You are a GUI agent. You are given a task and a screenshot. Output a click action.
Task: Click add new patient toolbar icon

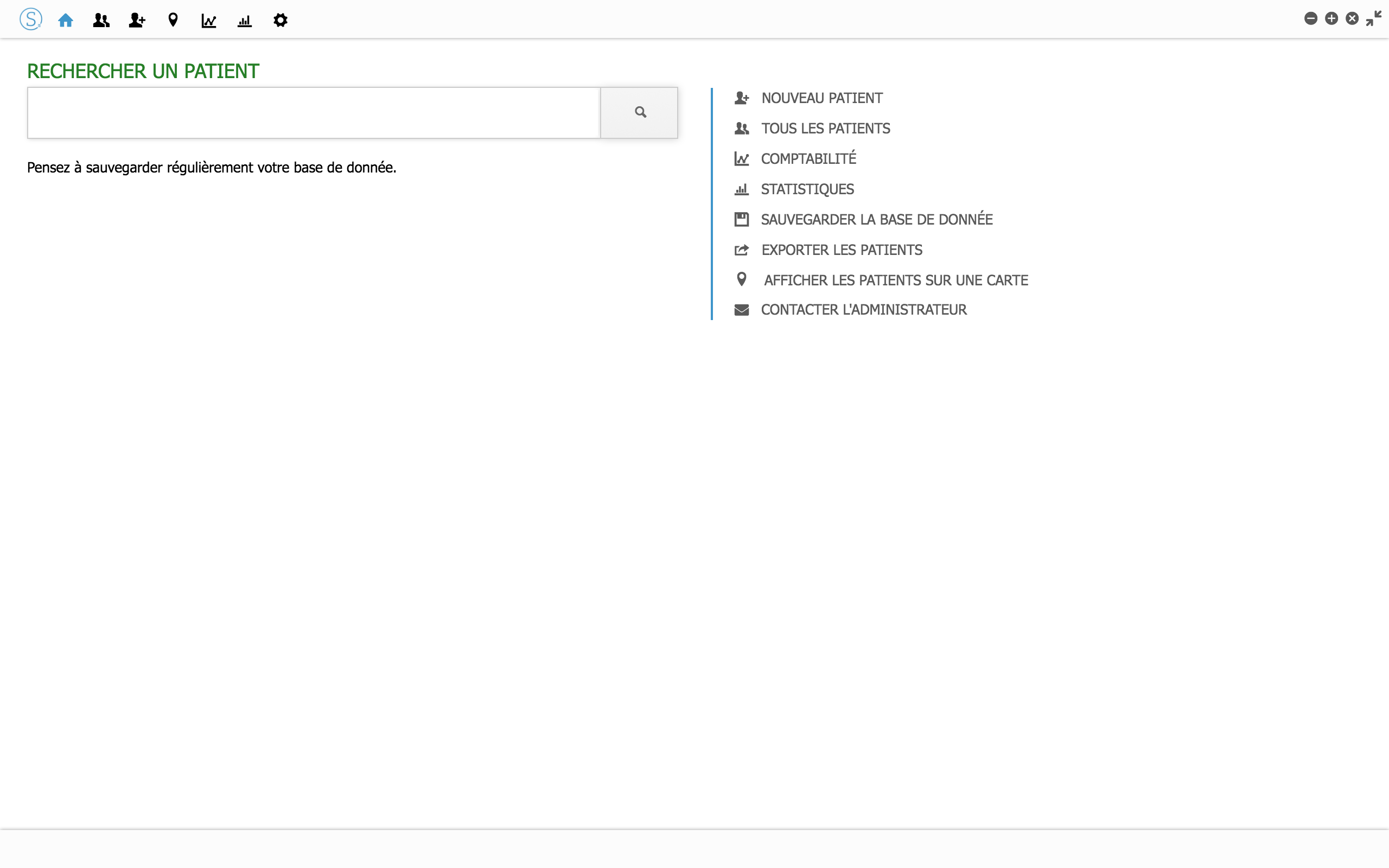137,21
